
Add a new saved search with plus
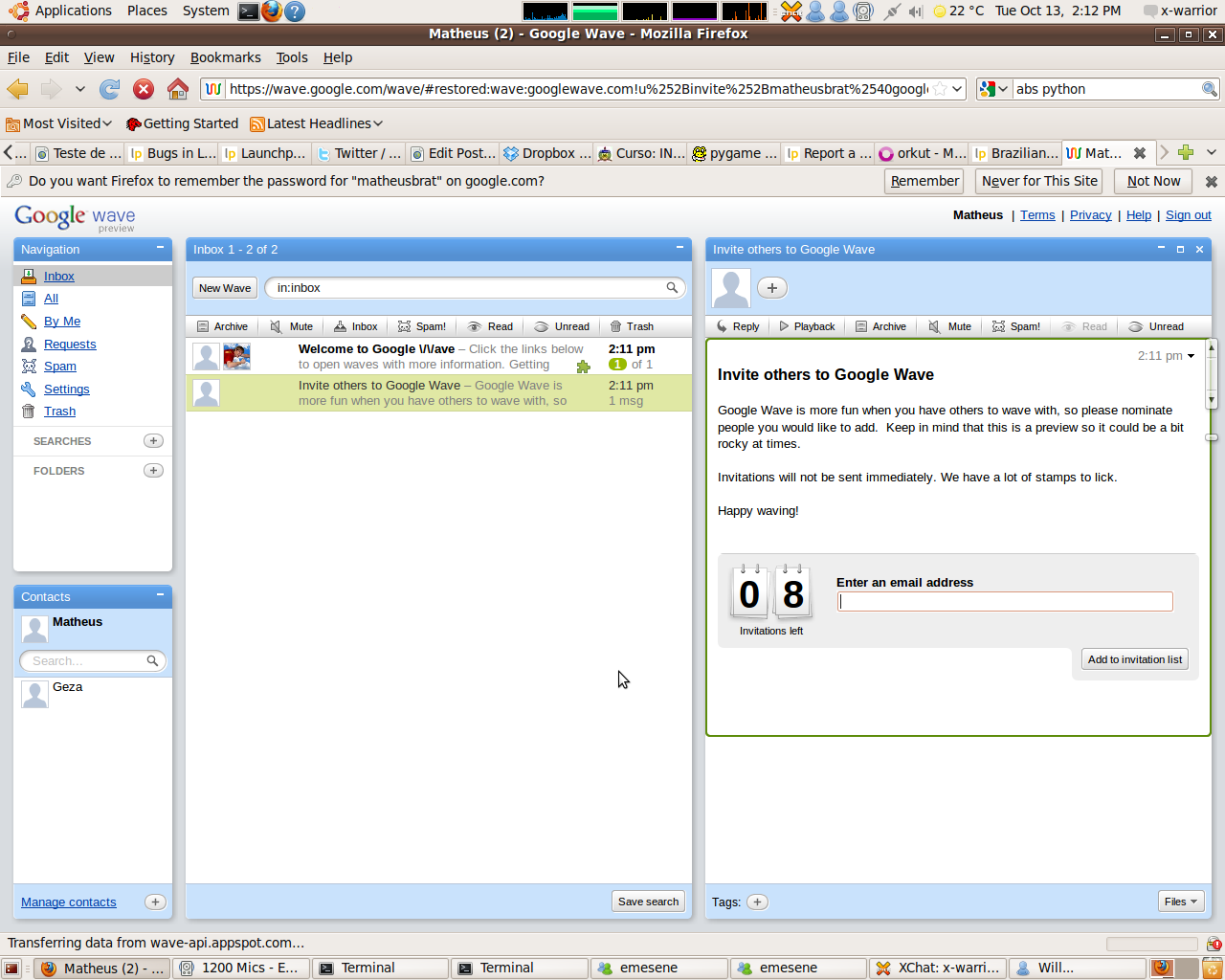coord(153,440)
